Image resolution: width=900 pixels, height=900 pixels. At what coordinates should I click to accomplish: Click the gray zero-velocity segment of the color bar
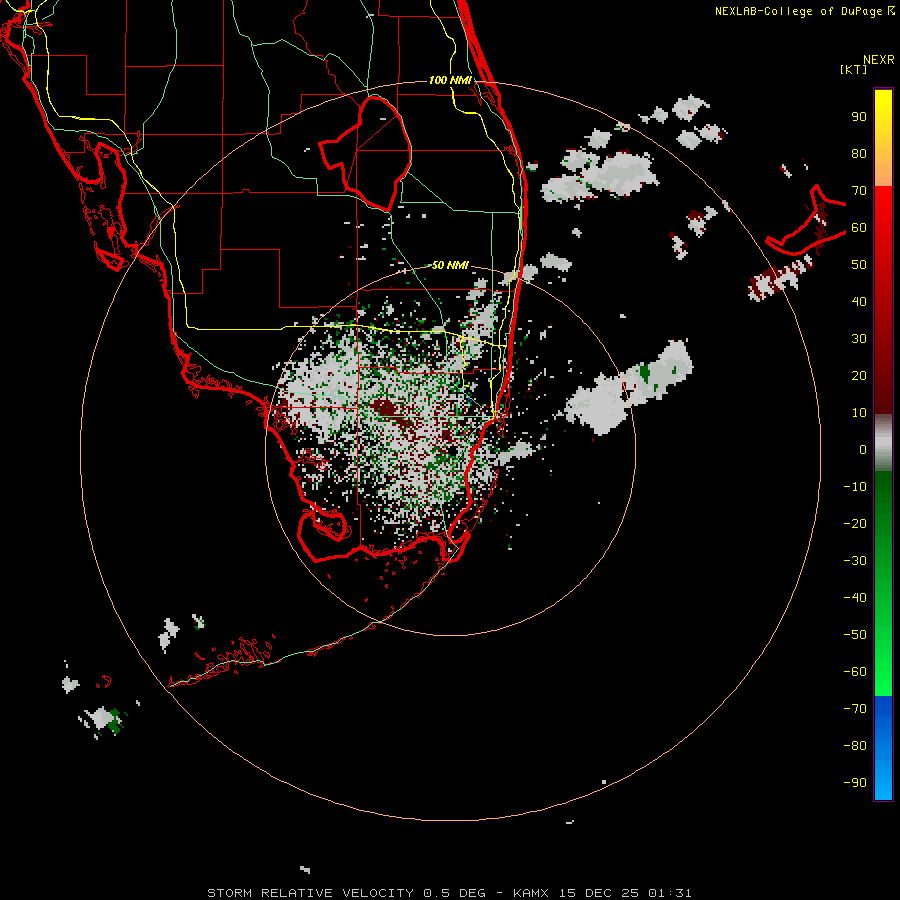[x=883, y=443]
